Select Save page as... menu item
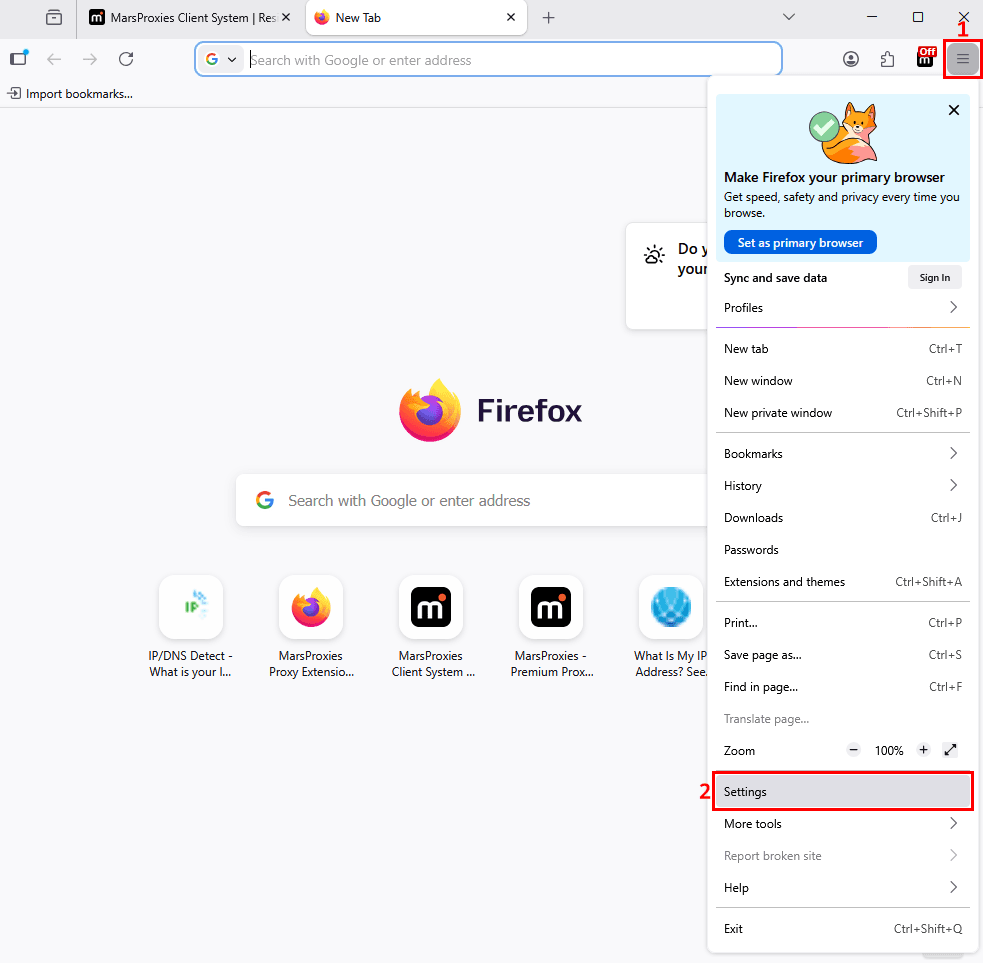The image size is (983, 963). click(843, 655)
